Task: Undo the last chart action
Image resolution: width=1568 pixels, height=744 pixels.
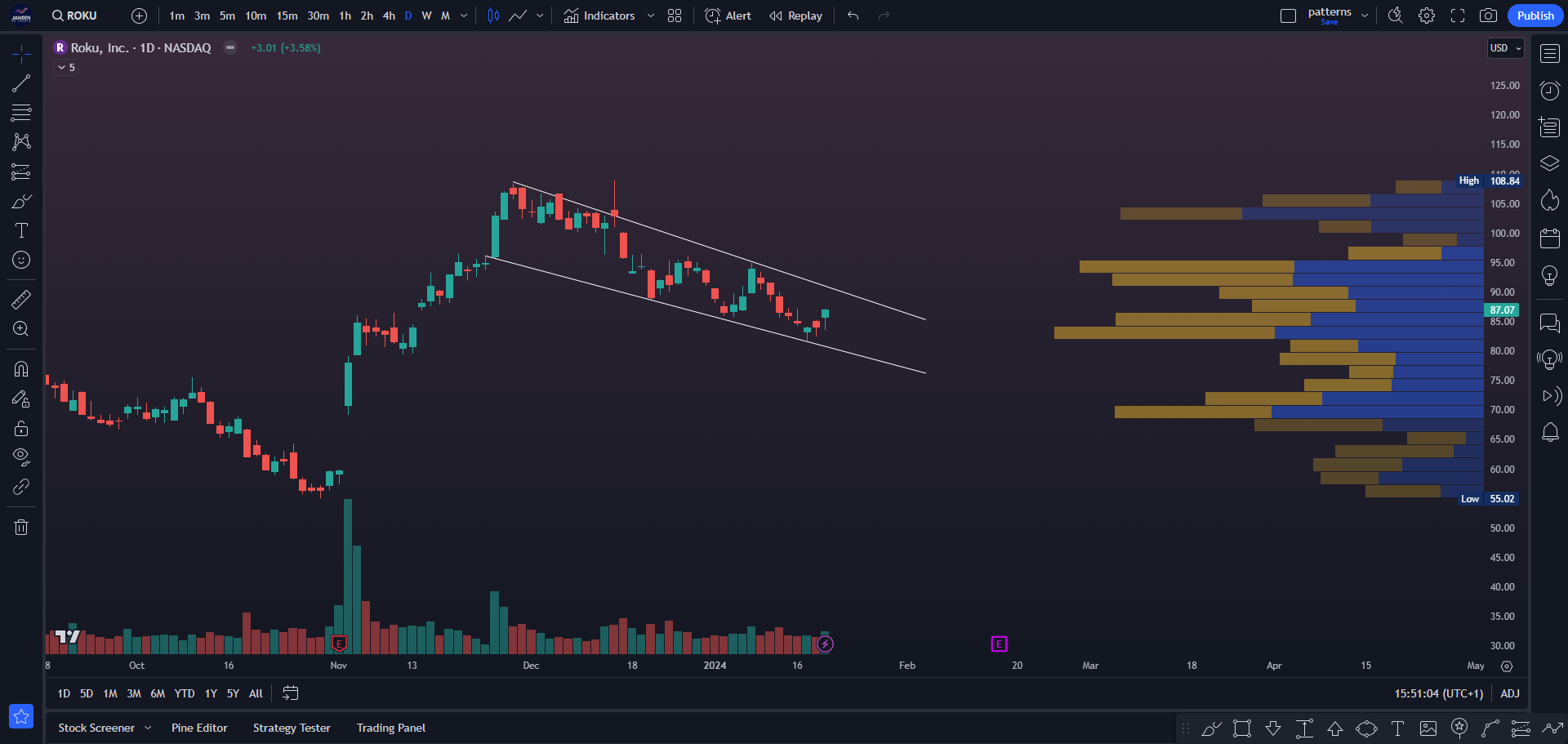Action: point(853,16)
